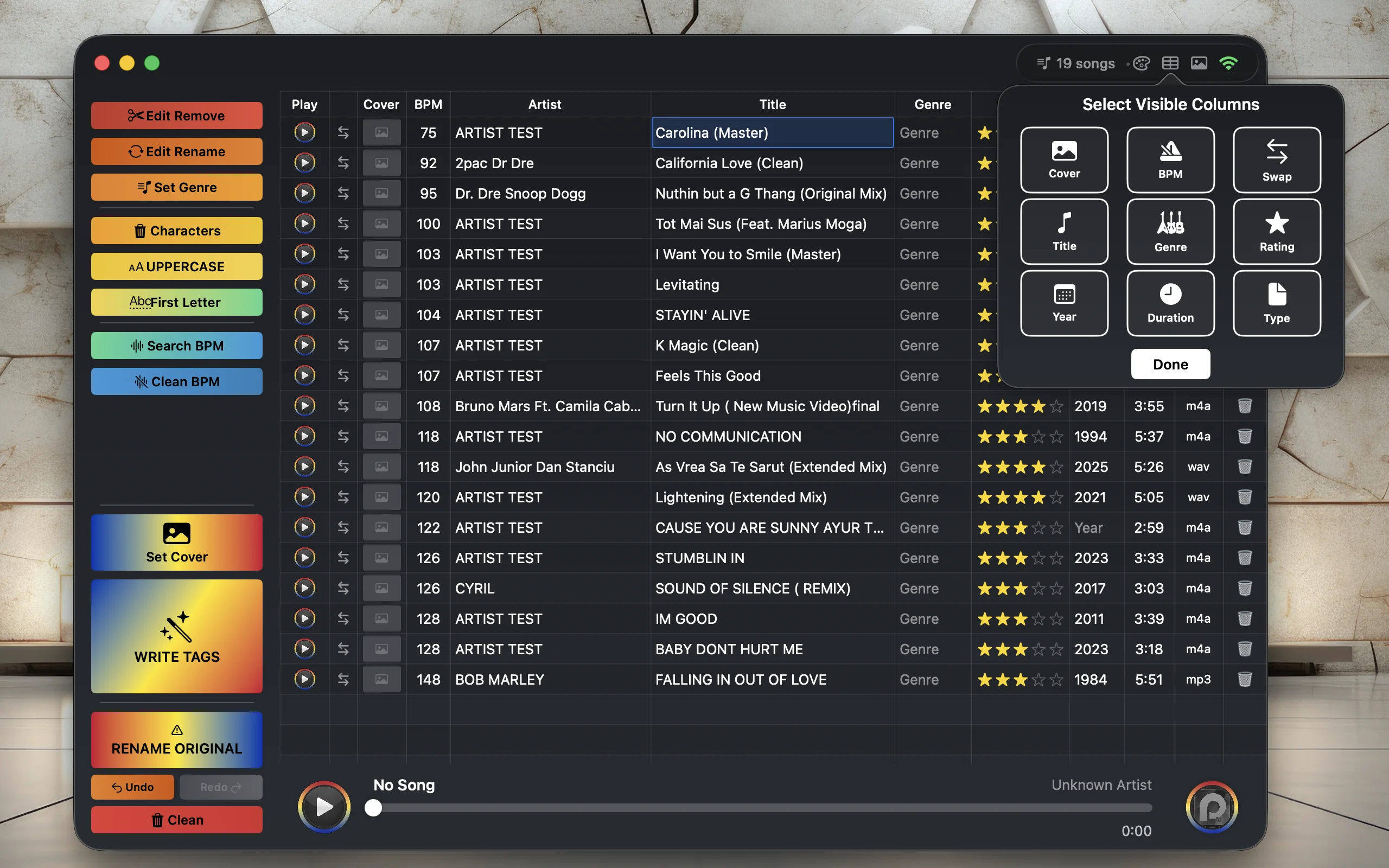Click the green wifi status icon
This screenshot has width=1389, height=868.
coord(1228,63)
